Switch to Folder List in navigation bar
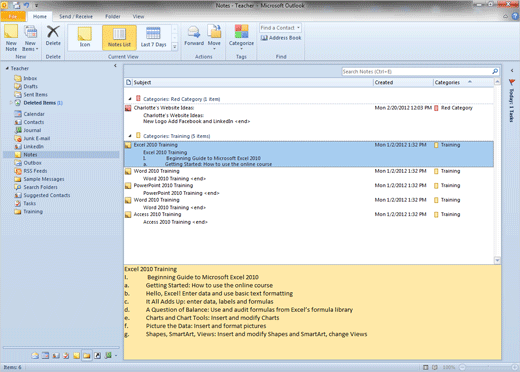 click(87, 356)
